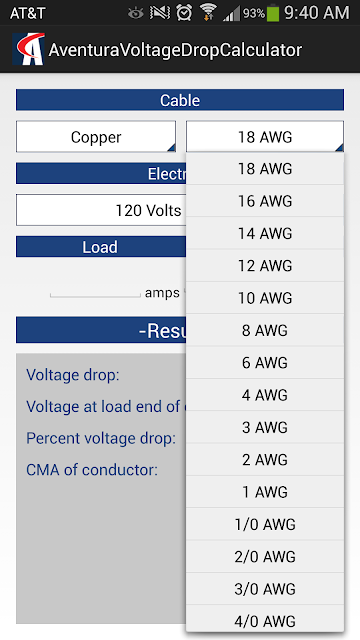Tap the signal strength bars icon

[x=231, y=14]
